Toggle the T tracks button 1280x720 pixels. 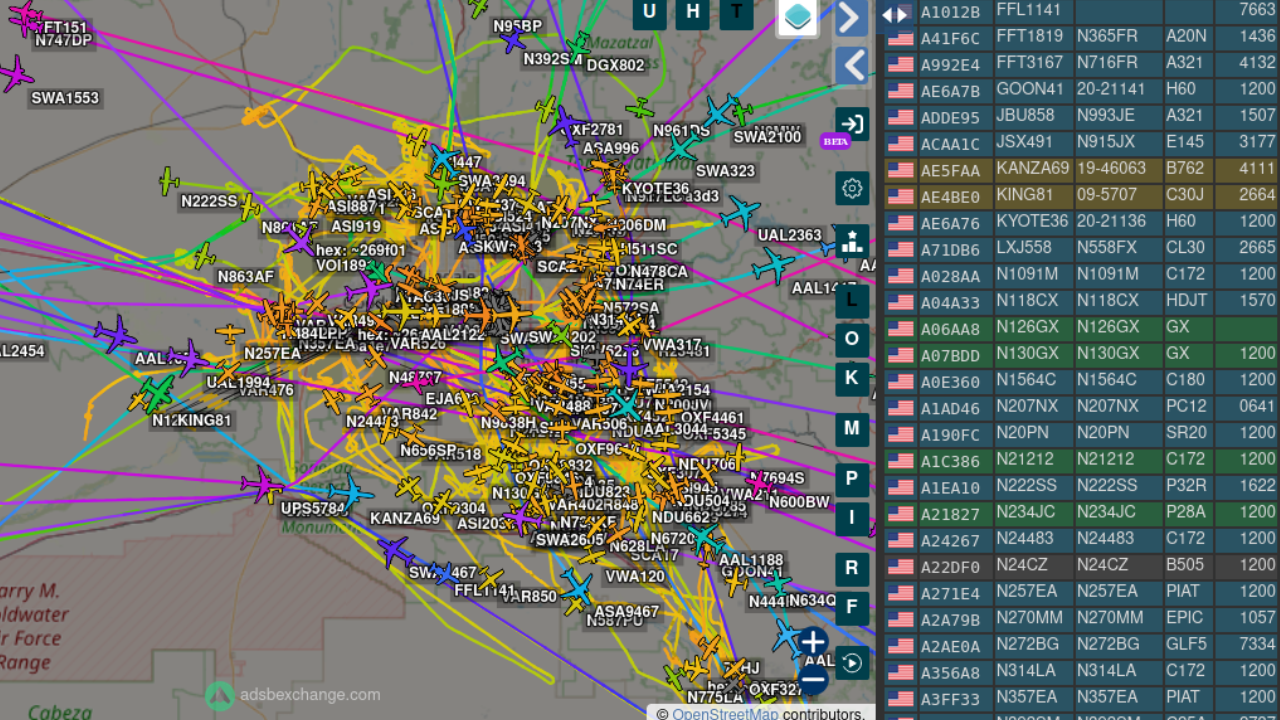pos(737,12)
